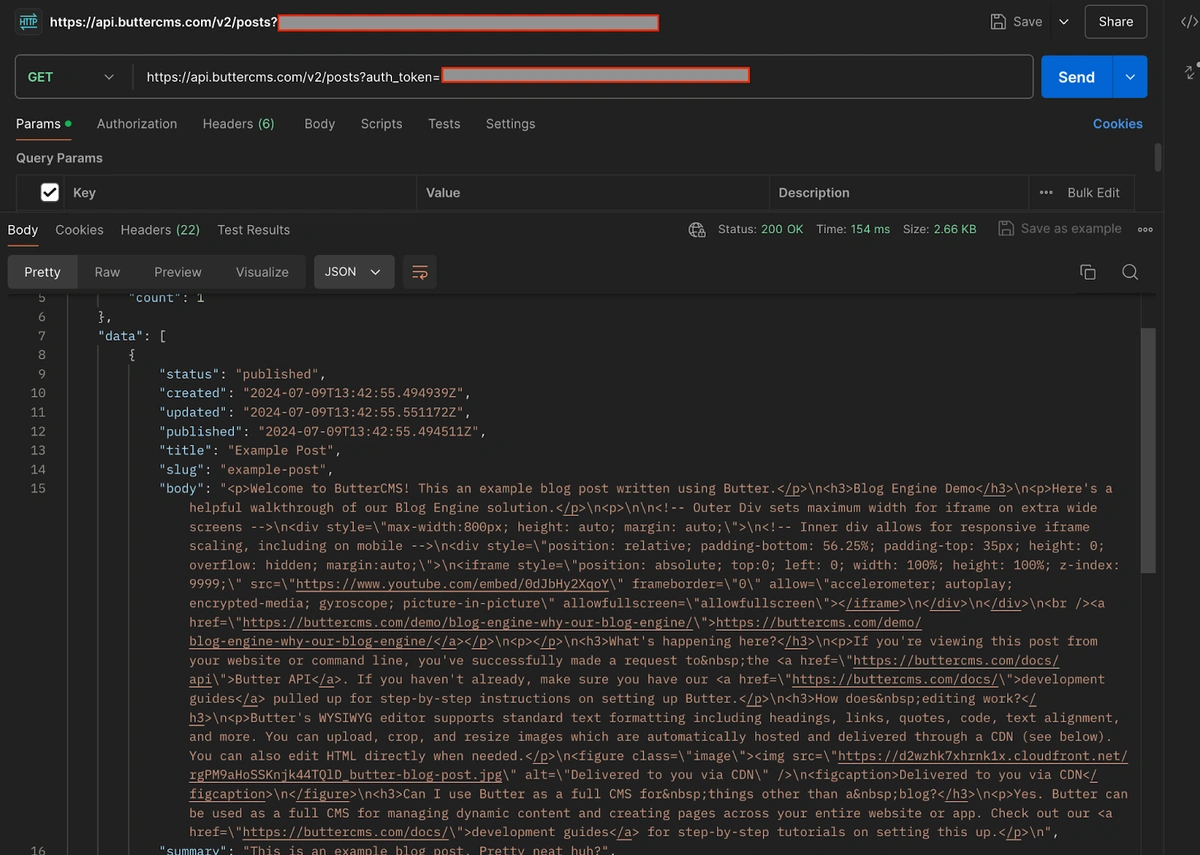Click the Size 2.66 KB text
Viewport: 1200px width, 855px height.
point(939,229)
